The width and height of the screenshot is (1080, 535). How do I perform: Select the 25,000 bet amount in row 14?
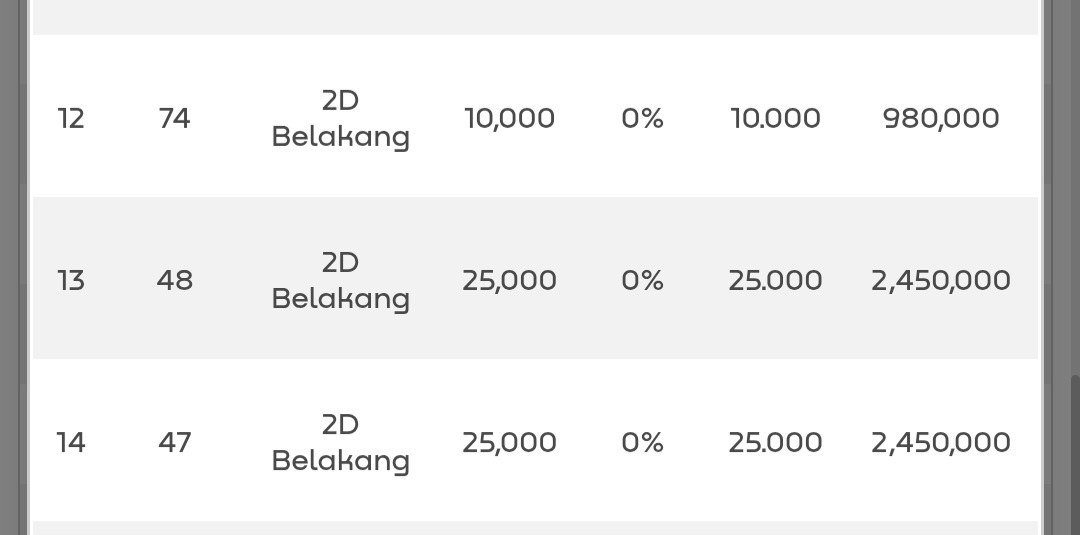point(509,442)
